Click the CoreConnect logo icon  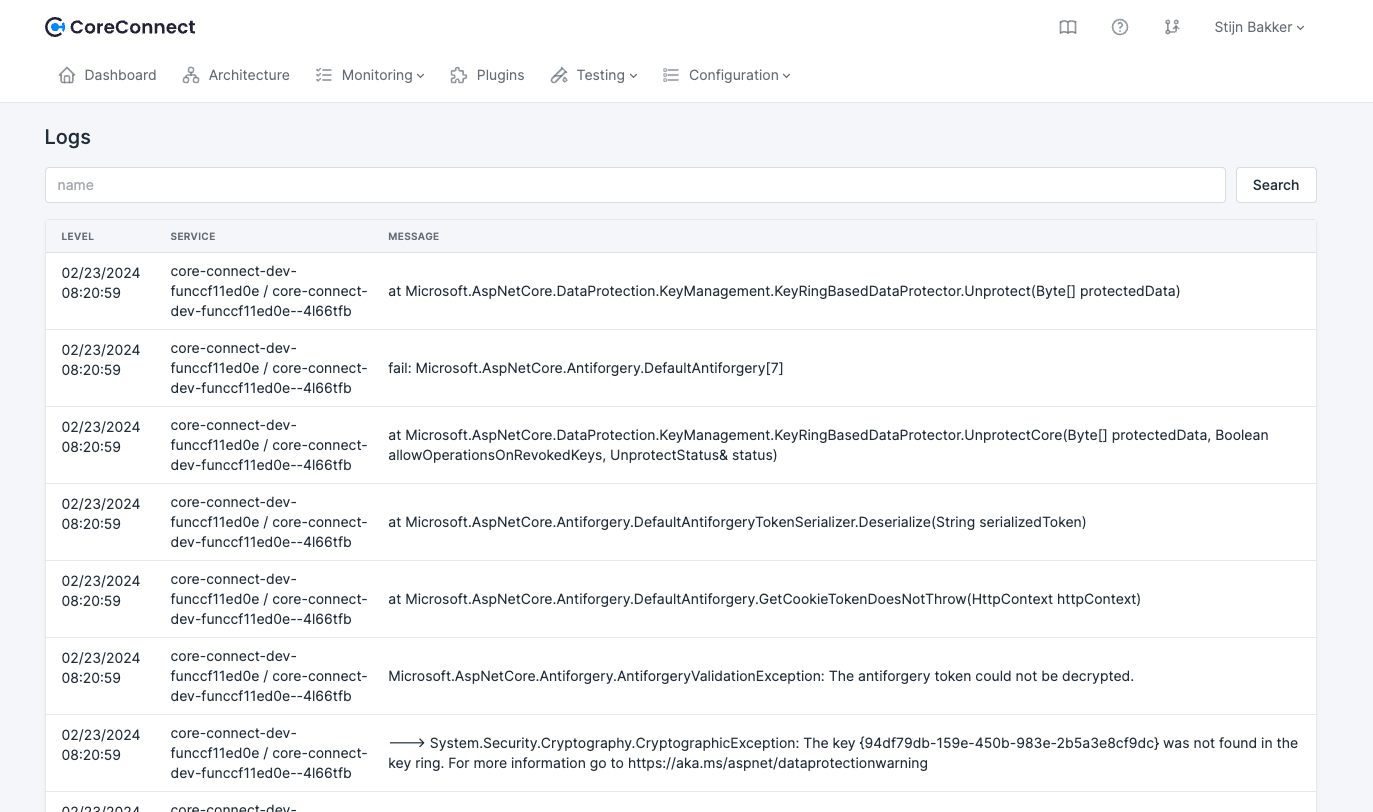coord(55,27)
